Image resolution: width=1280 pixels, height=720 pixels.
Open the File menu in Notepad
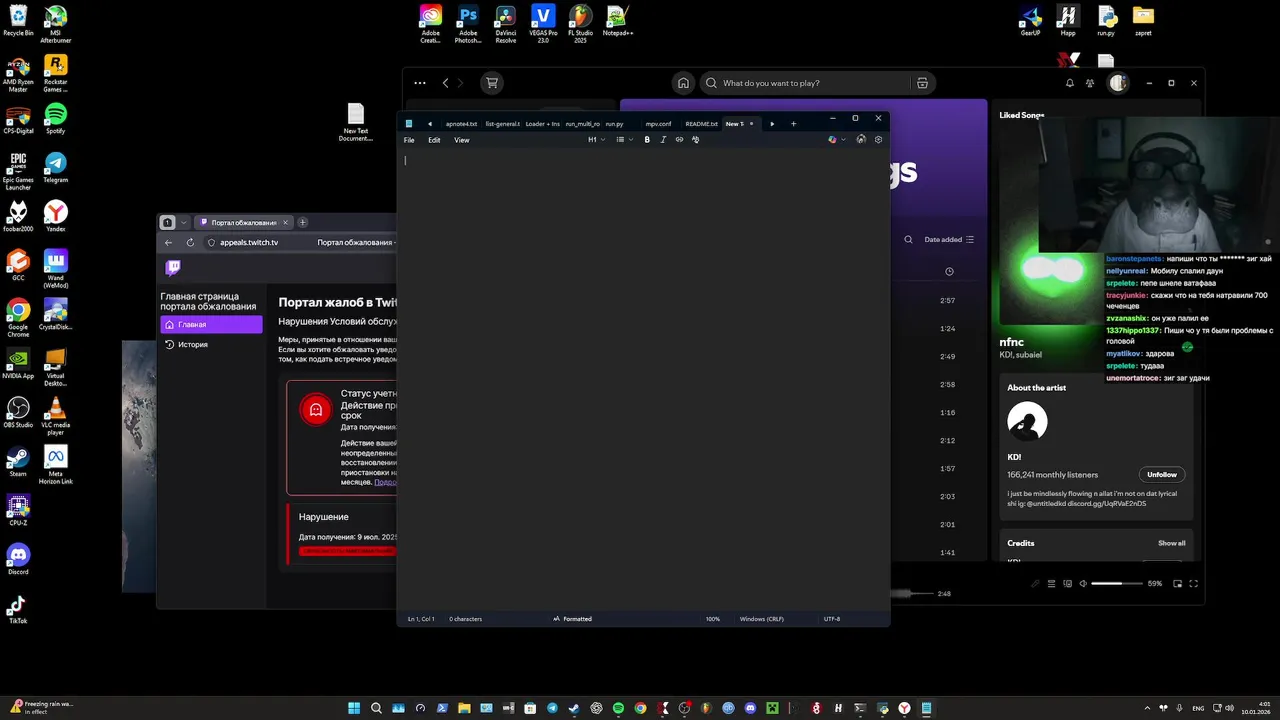click(409, 140)
